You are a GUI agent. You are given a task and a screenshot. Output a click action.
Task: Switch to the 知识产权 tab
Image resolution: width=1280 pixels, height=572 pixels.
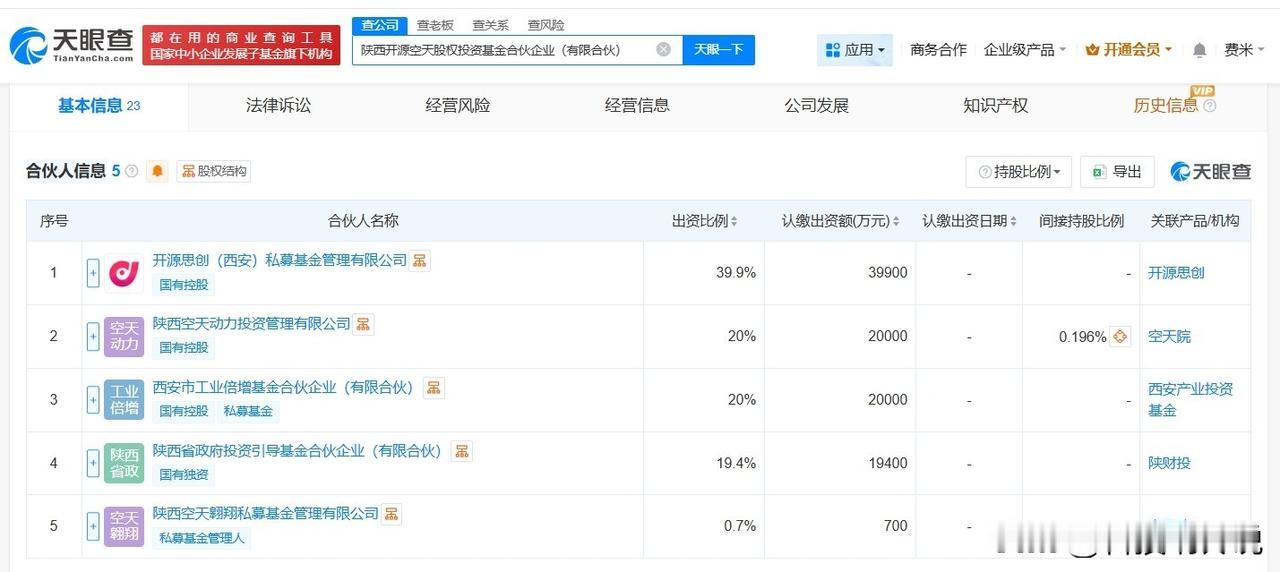click(995, 105)
